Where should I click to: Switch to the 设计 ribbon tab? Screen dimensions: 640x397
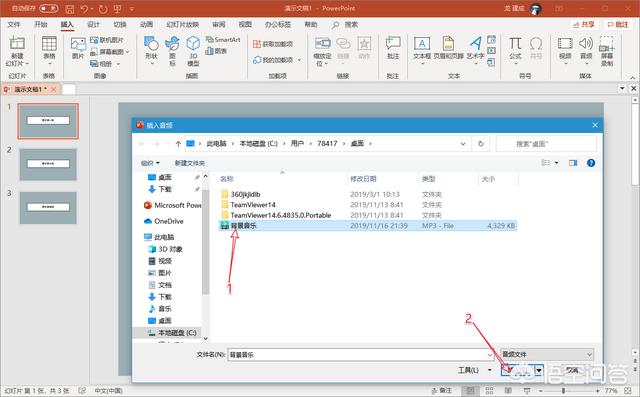pyautogui.click(x=93, y=24)
